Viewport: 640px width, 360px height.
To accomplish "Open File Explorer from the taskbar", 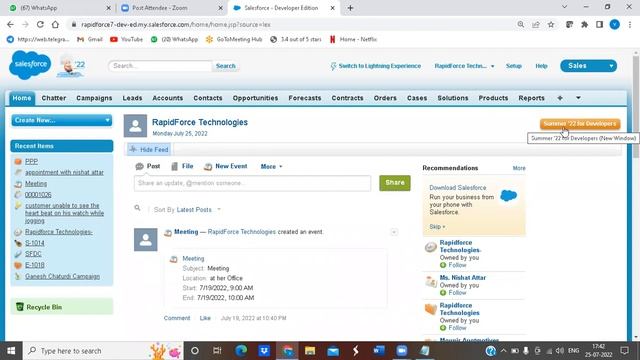I will point(310,351).
